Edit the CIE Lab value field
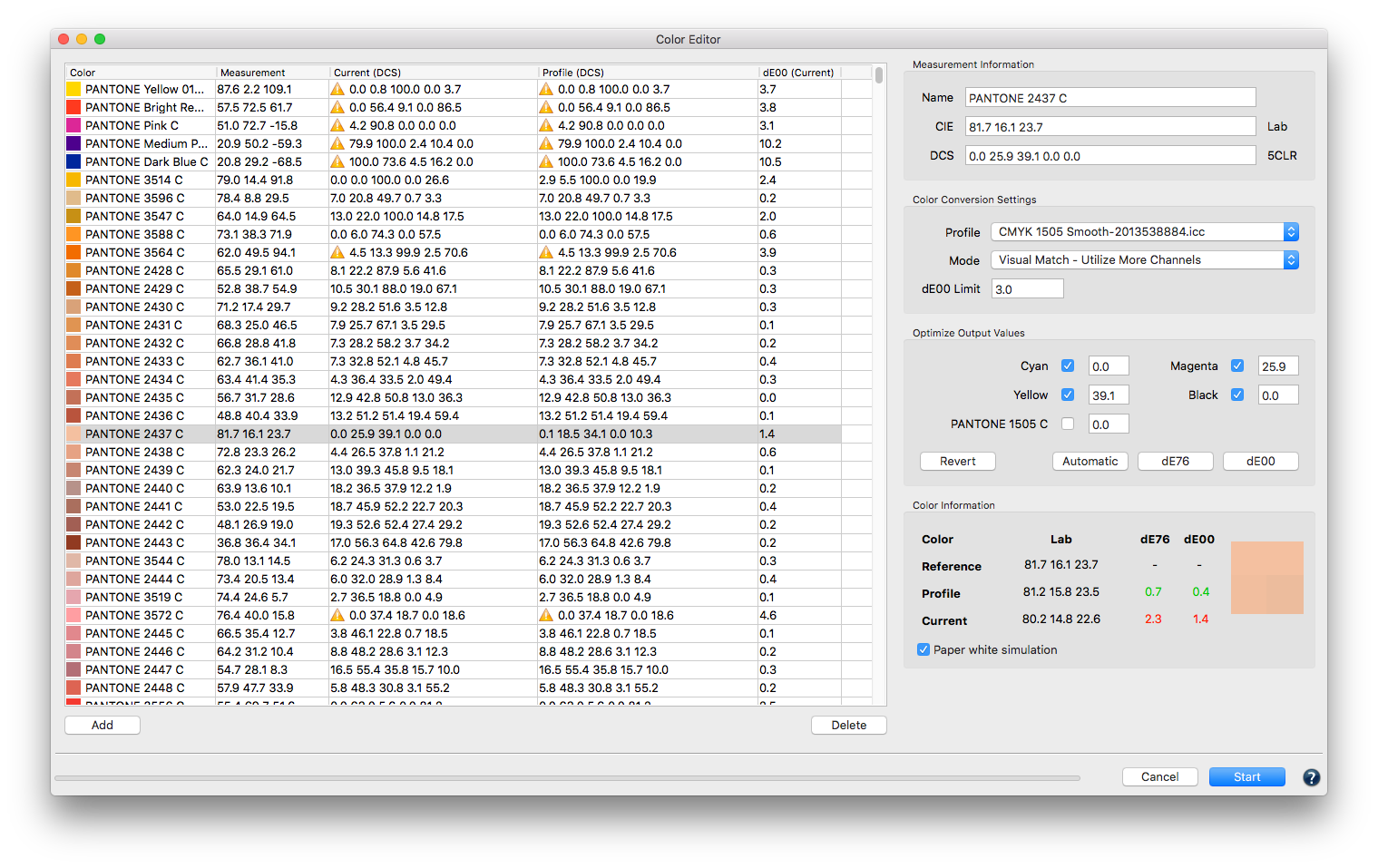 1110,126
